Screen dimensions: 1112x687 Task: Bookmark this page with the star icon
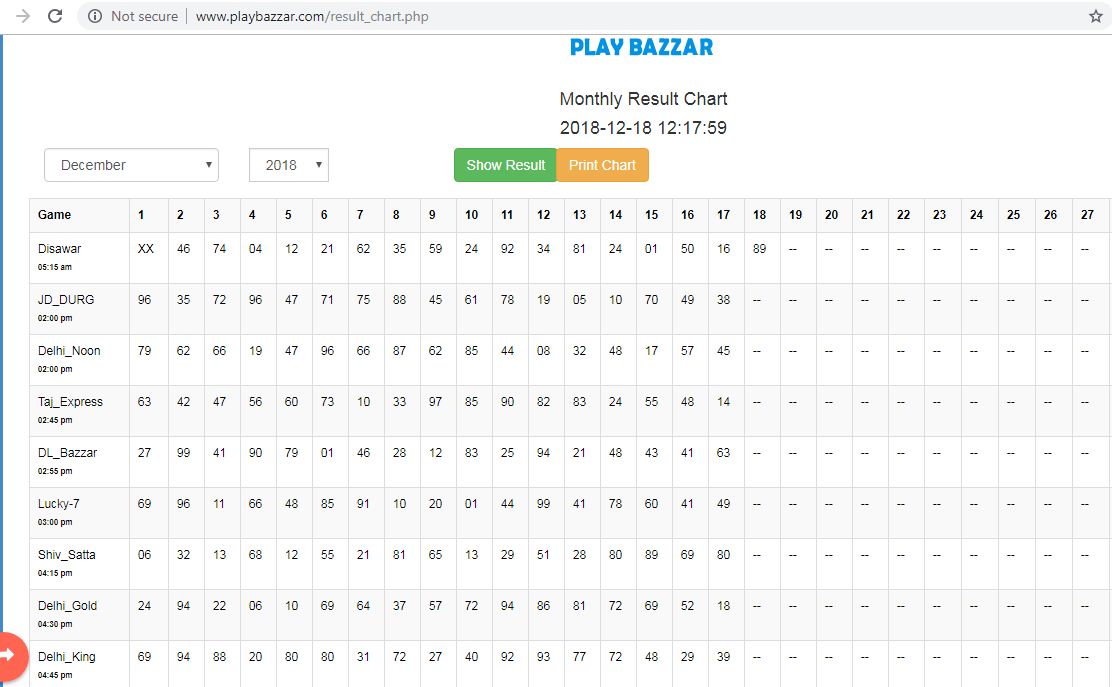pos(1096,16)
